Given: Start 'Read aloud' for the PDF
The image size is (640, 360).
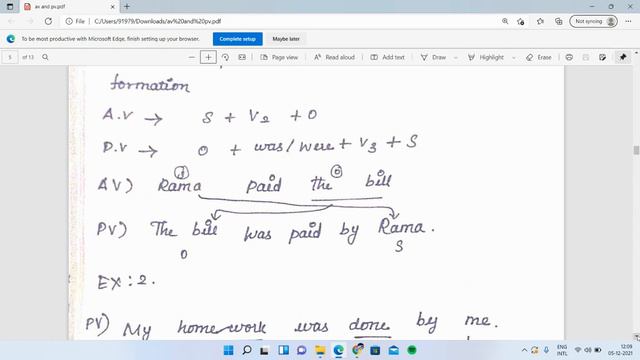Looking at the screenshot, I should [x=334, y=57].
